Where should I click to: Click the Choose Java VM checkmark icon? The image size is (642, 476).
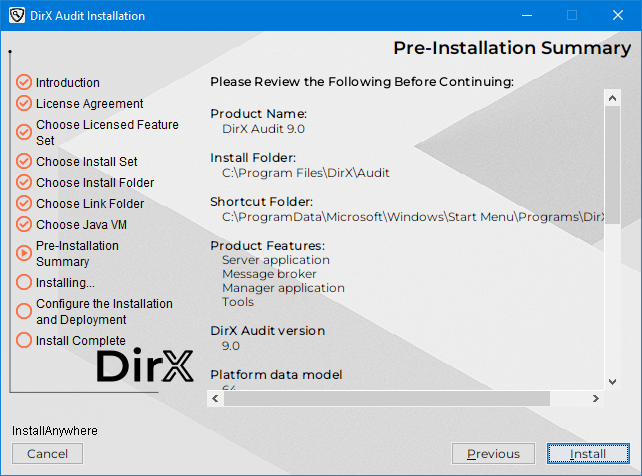24,224
